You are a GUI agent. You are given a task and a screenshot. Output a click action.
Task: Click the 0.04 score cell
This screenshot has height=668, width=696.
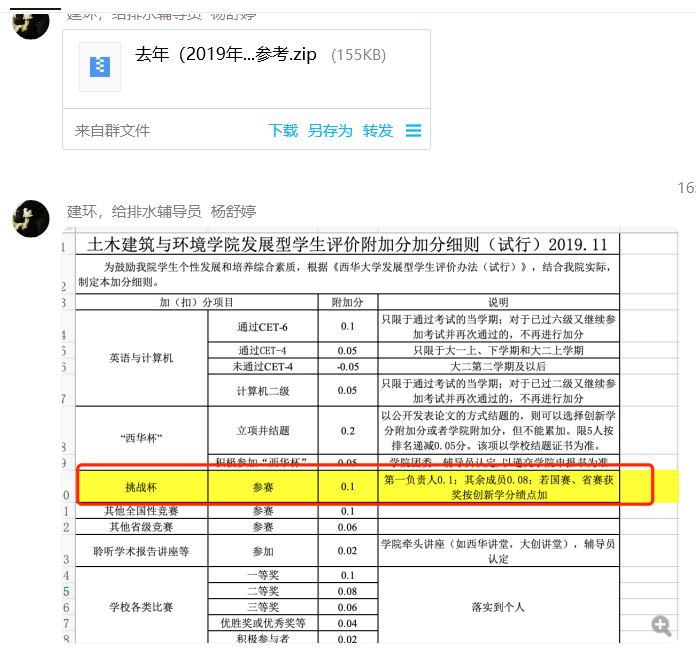[348, 623]
